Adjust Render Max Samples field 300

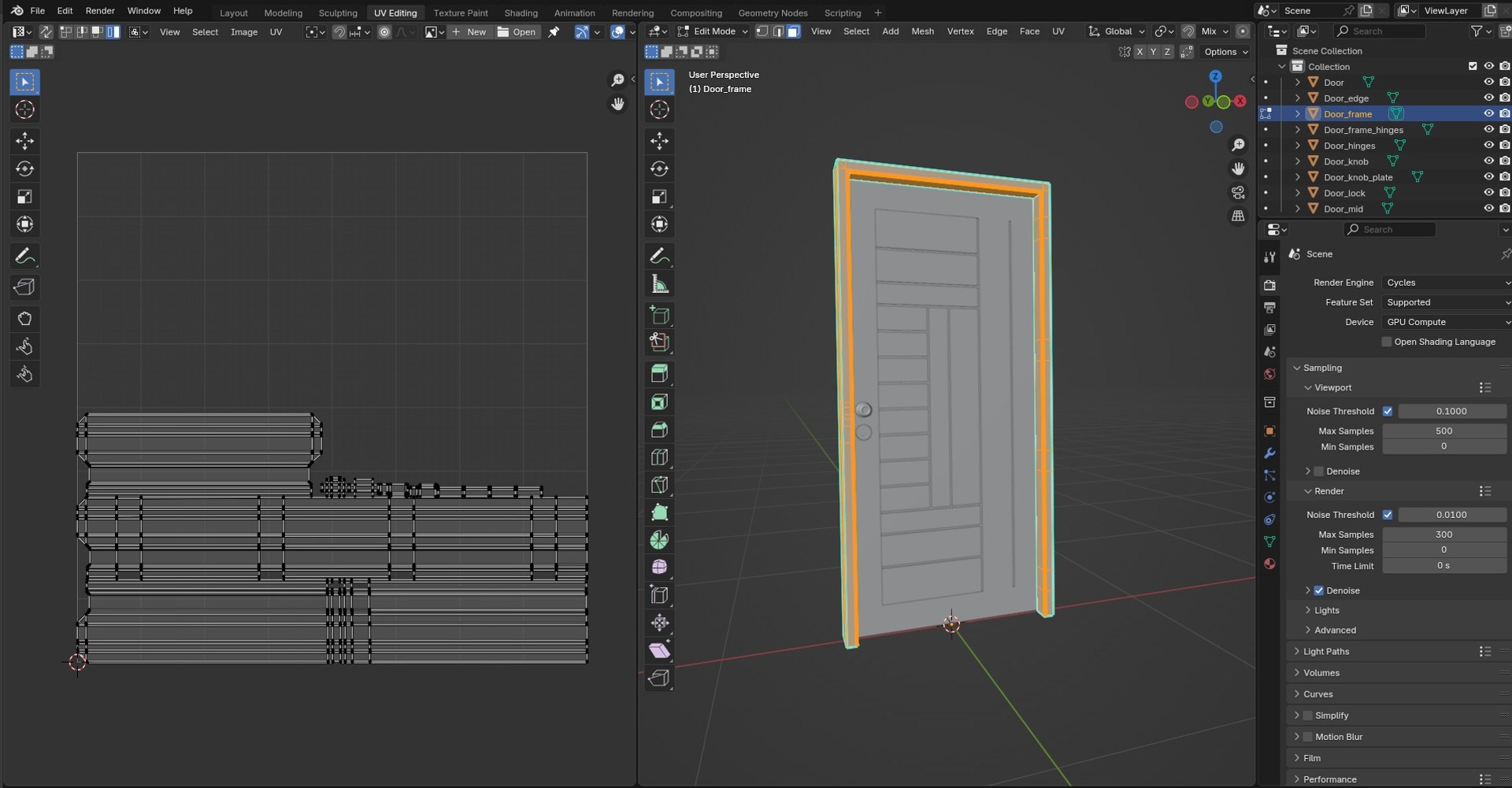(x=1444, y=535)
